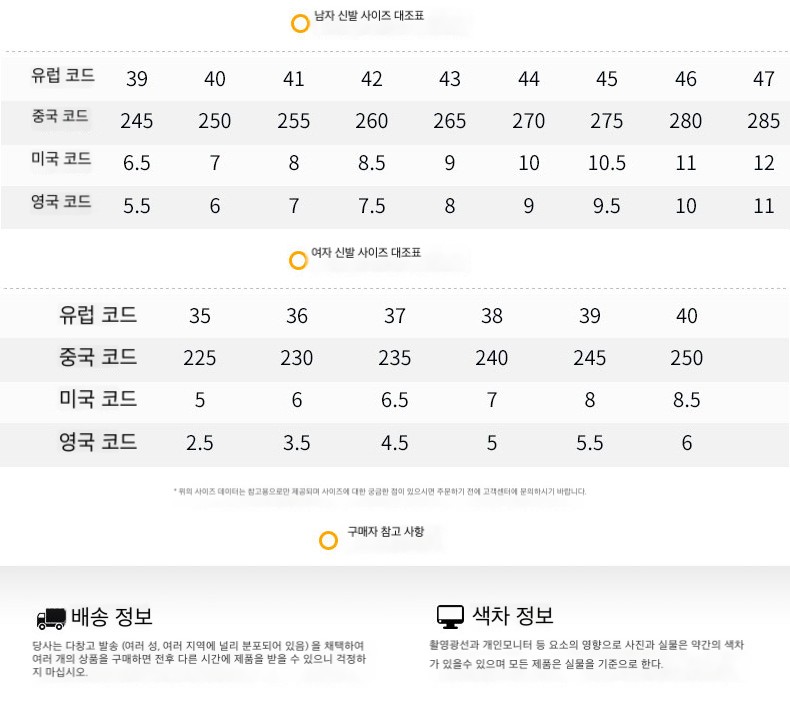Click the women's table 영국 코드 row label
790x728 pixels.
tap(98, 442)
